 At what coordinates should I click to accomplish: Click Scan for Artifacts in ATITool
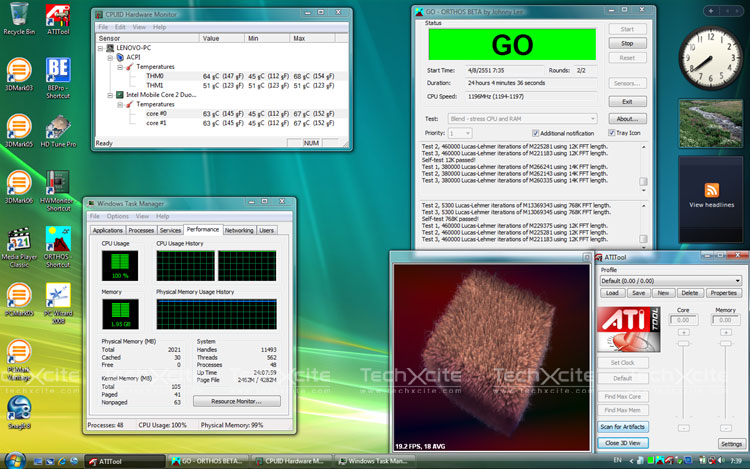click(623, 426)
